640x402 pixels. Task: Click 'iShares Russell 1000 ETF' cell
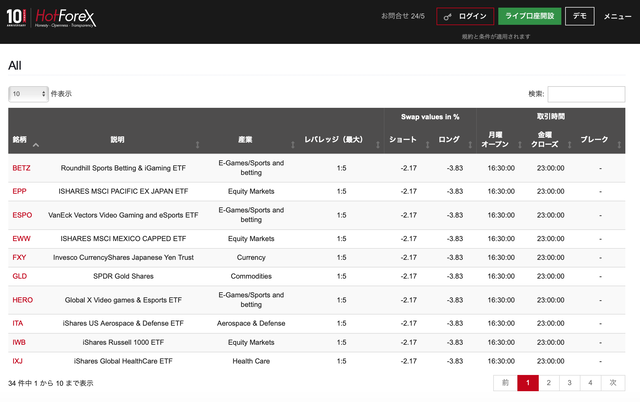coord(123,342)
